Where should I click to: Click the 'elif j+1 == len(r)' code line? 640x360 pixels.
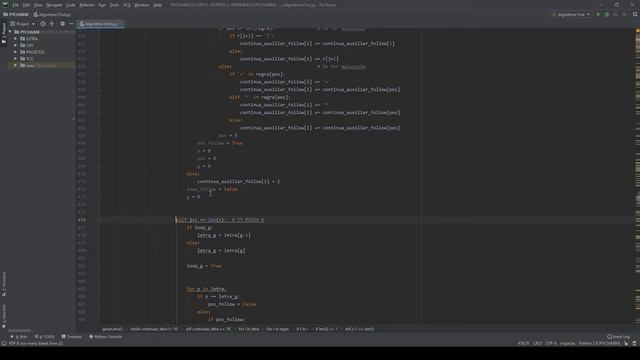click(220, 220)
